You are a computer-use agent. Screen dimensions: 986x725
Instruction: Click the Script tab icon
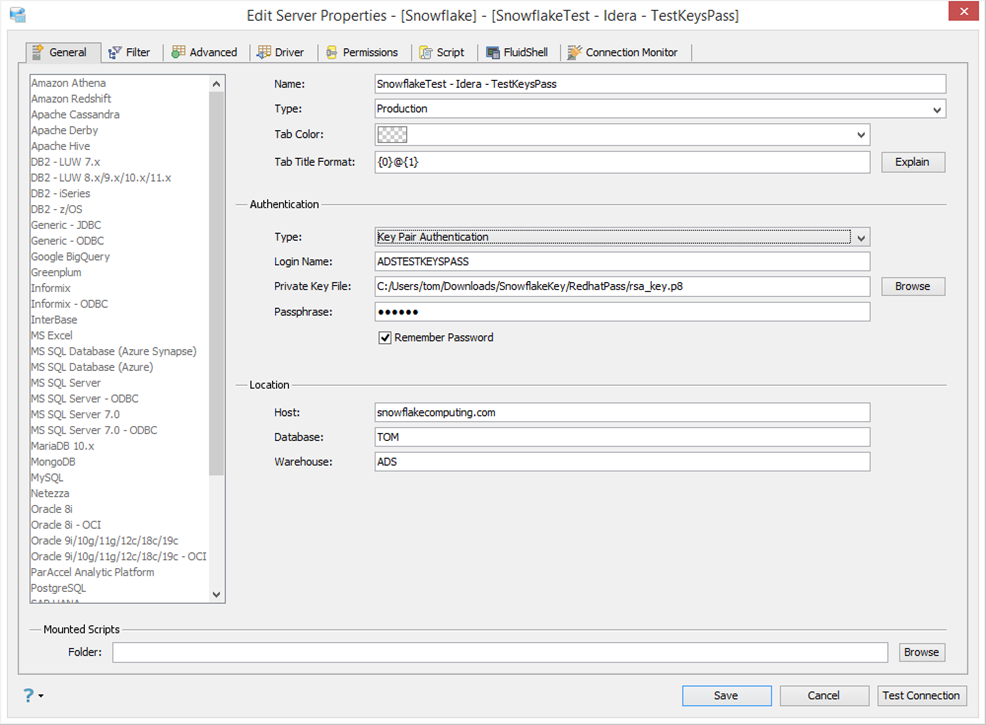click(426, 52)
